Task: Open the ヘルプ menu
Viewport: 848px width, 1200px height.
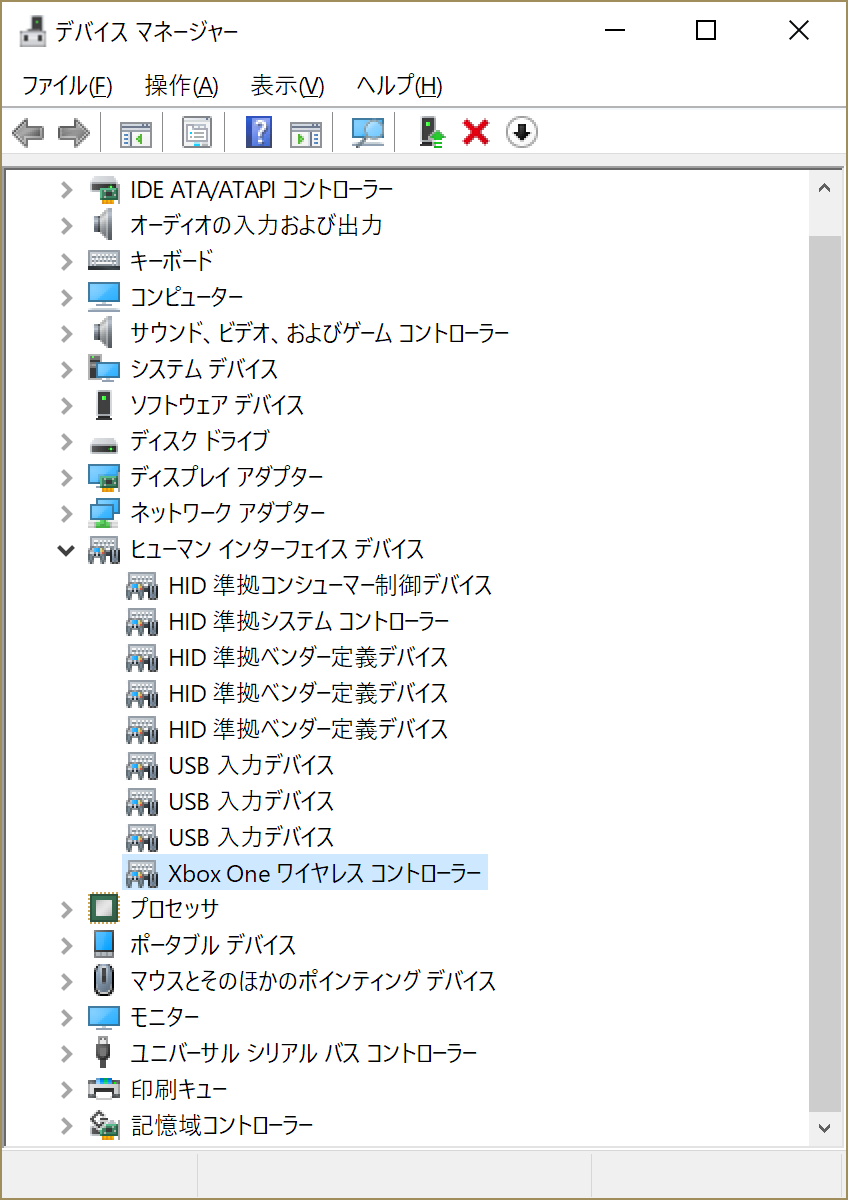Action: (x=393, y=87)
